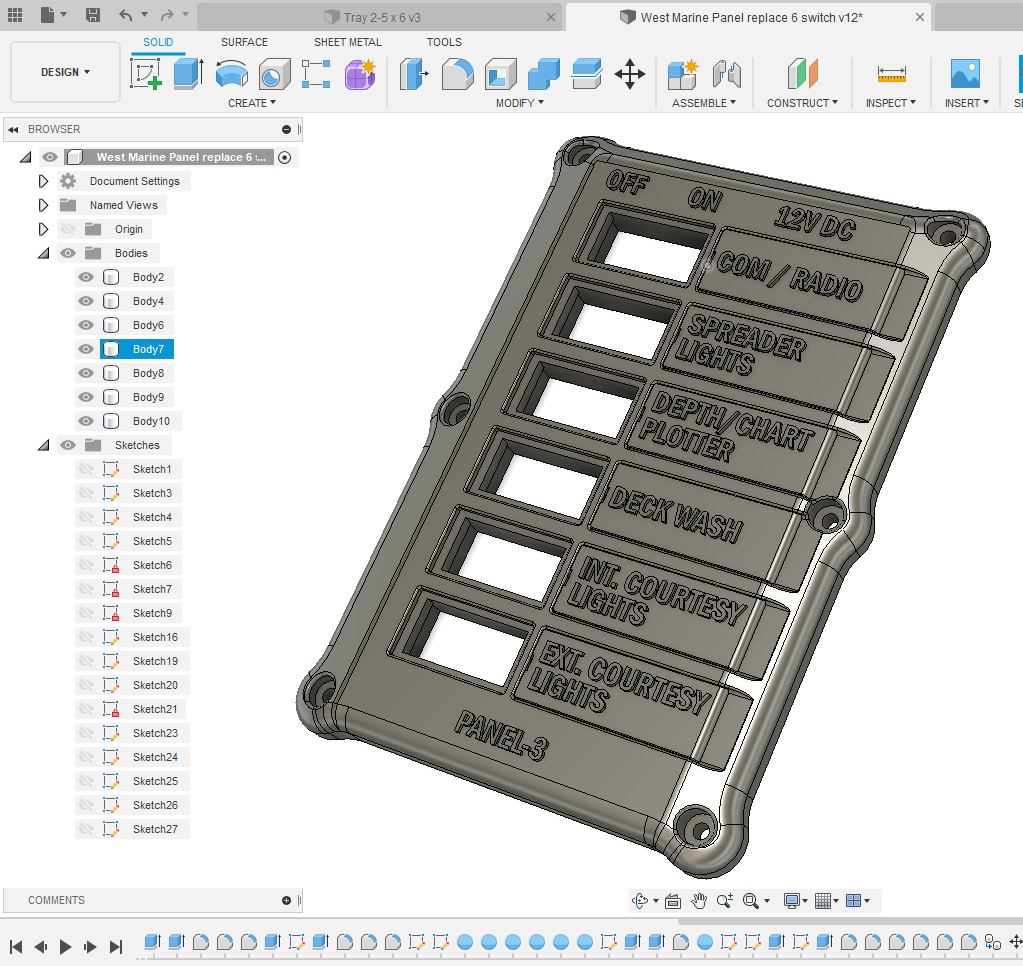Select Sketch27 in browser

click(x=155, y=829)
